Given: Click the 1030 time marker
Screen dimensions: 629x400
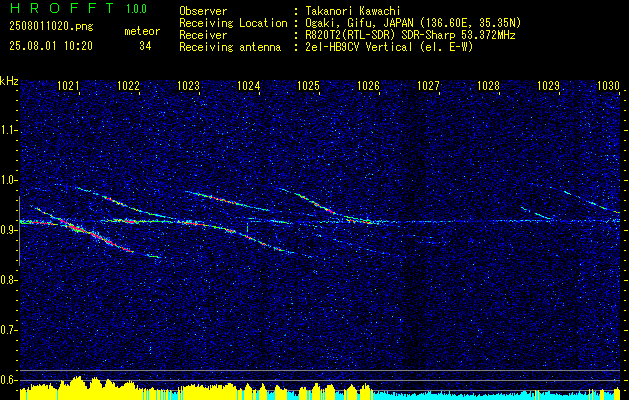Looking at the screenshot, I should tap(608, 85).
